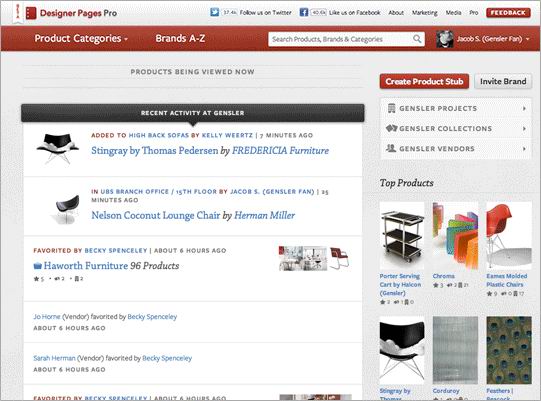Open Becky Spenceley link beside Sarah Herman
This screenshot has width=541, height=401.
pos(167,358)
